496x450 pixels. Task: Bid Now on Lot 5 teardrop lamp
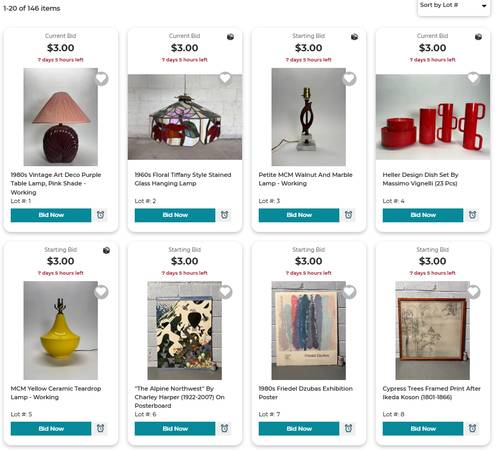click(51, 429)
